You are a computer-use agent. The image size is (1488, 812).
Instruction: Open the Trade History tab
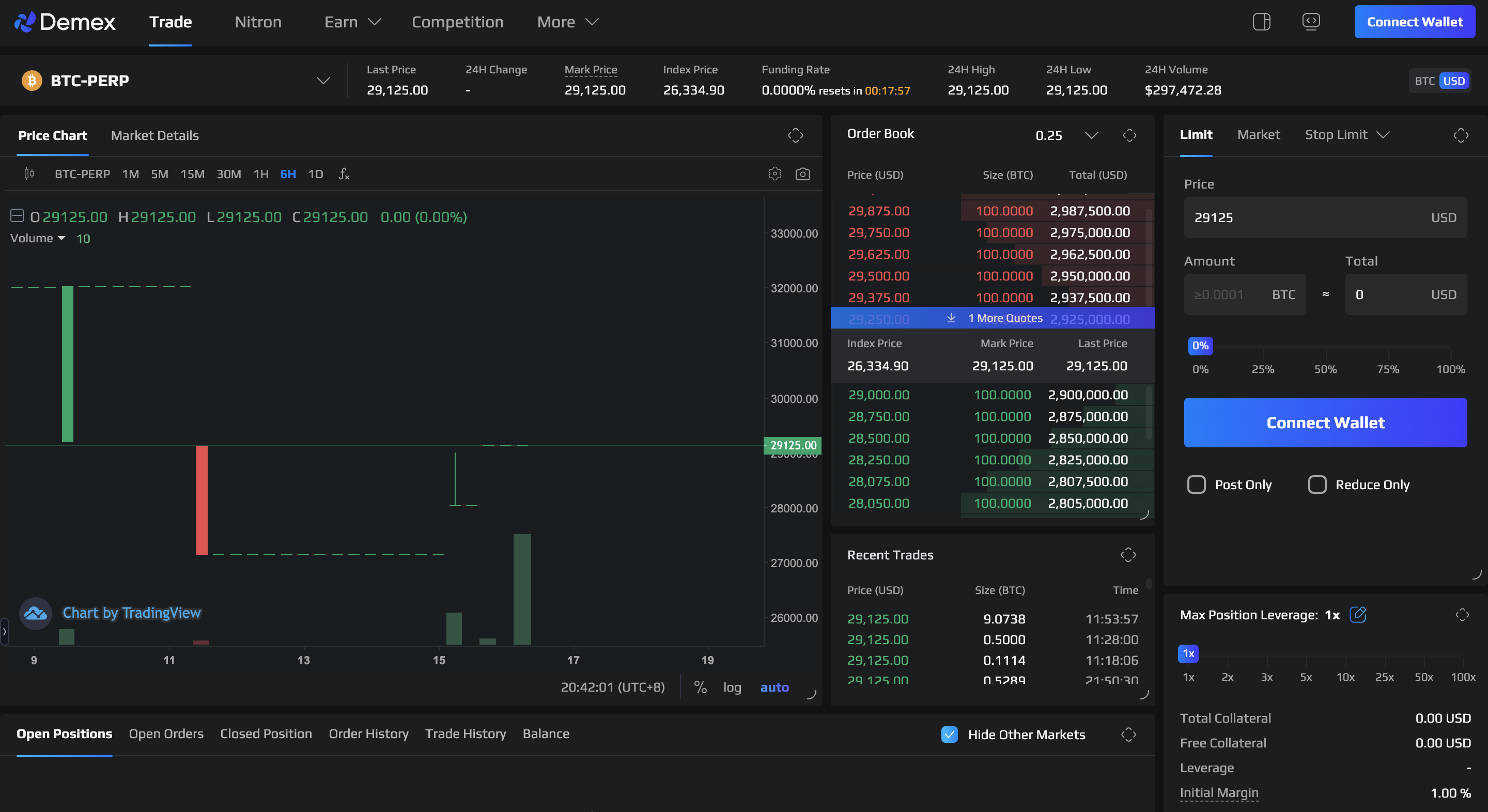[x=465, y=733]
